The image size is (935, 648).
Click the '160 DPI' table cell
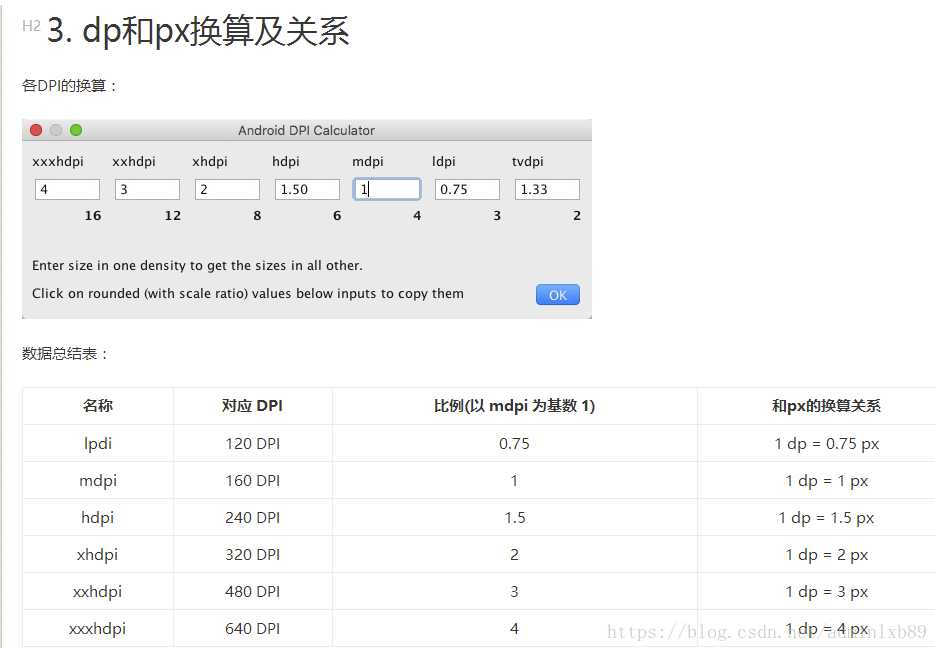click(253, 480)
